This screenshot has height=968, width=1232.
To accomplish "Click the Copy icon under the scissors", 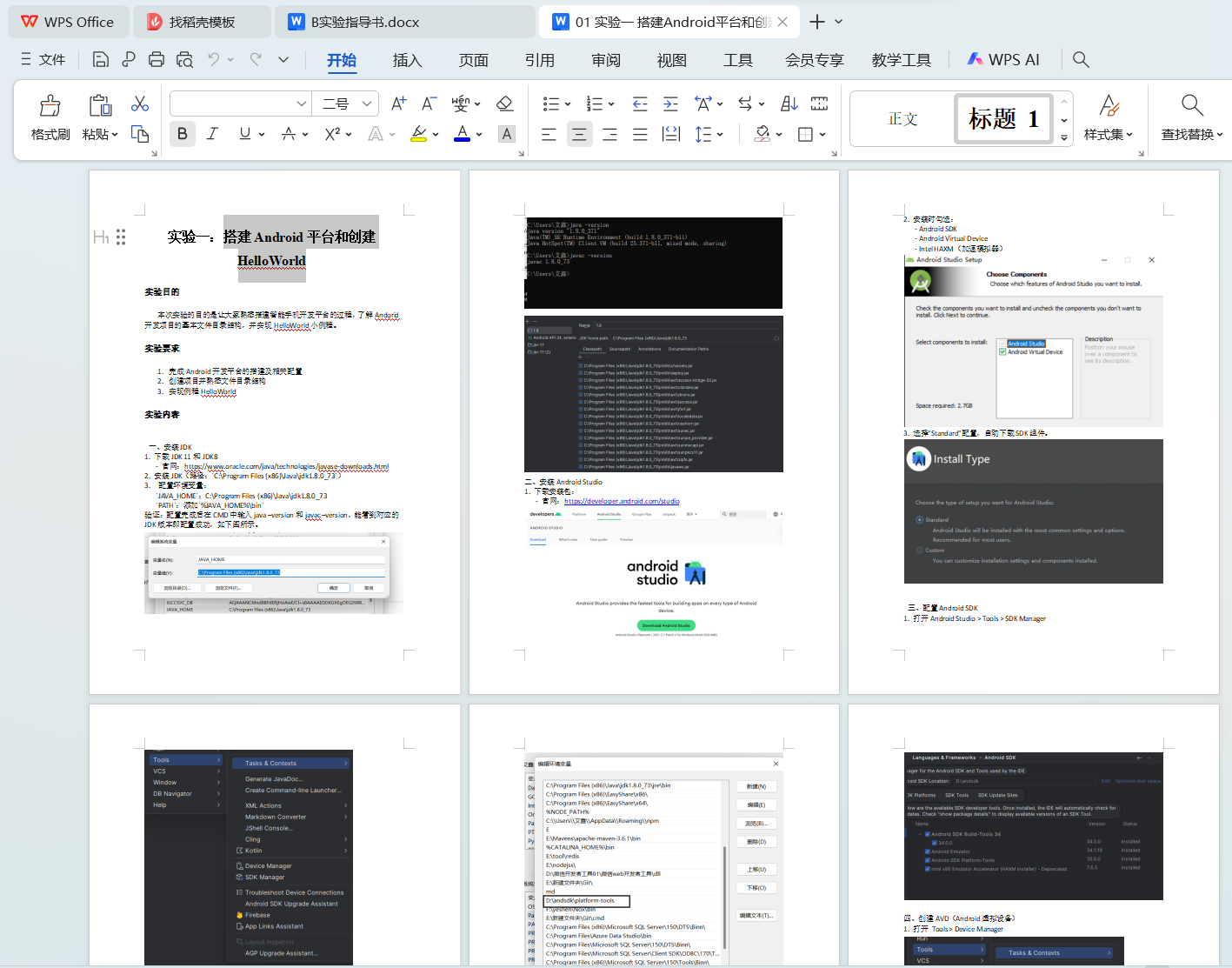I will (140, 134).
